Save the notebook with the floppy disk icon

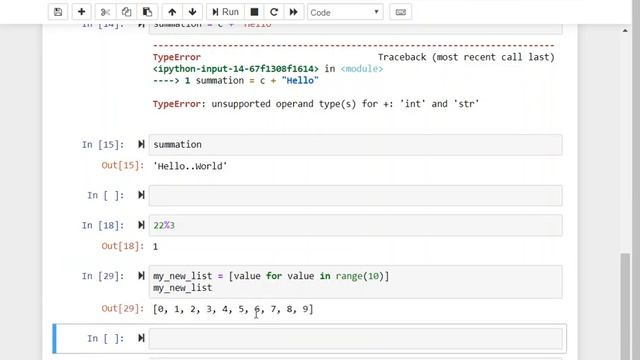58,12
